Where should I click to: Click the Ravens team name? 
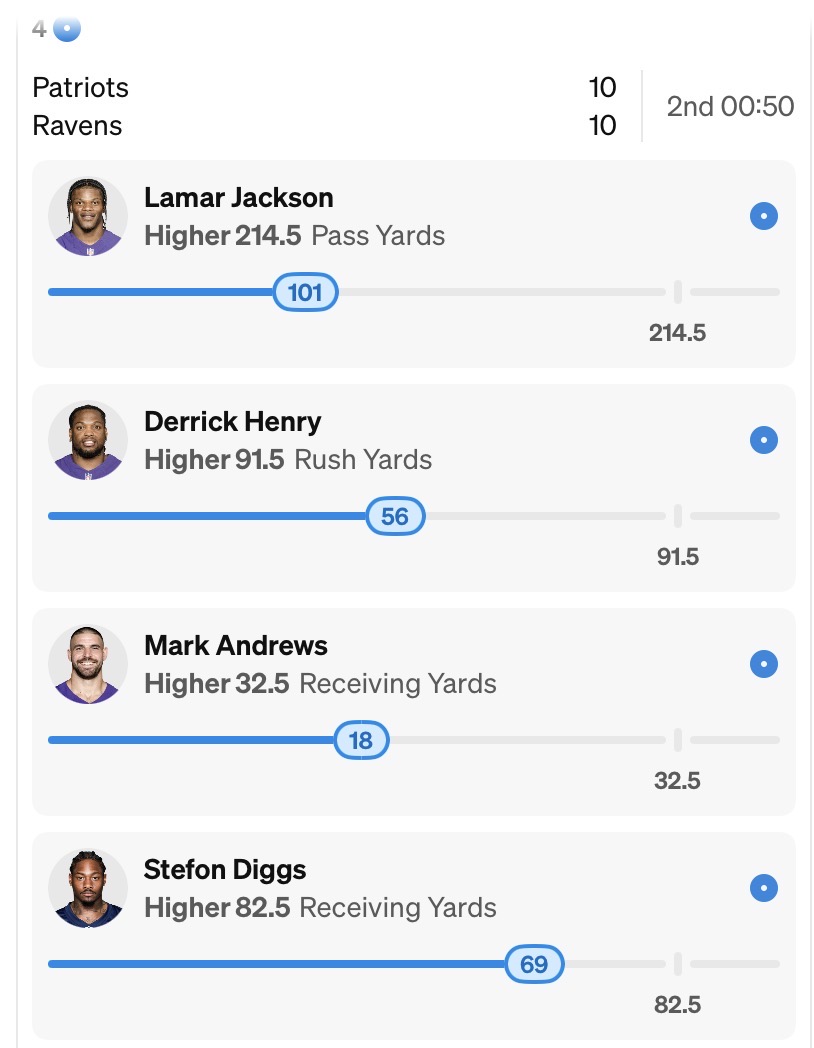point(77,126)
